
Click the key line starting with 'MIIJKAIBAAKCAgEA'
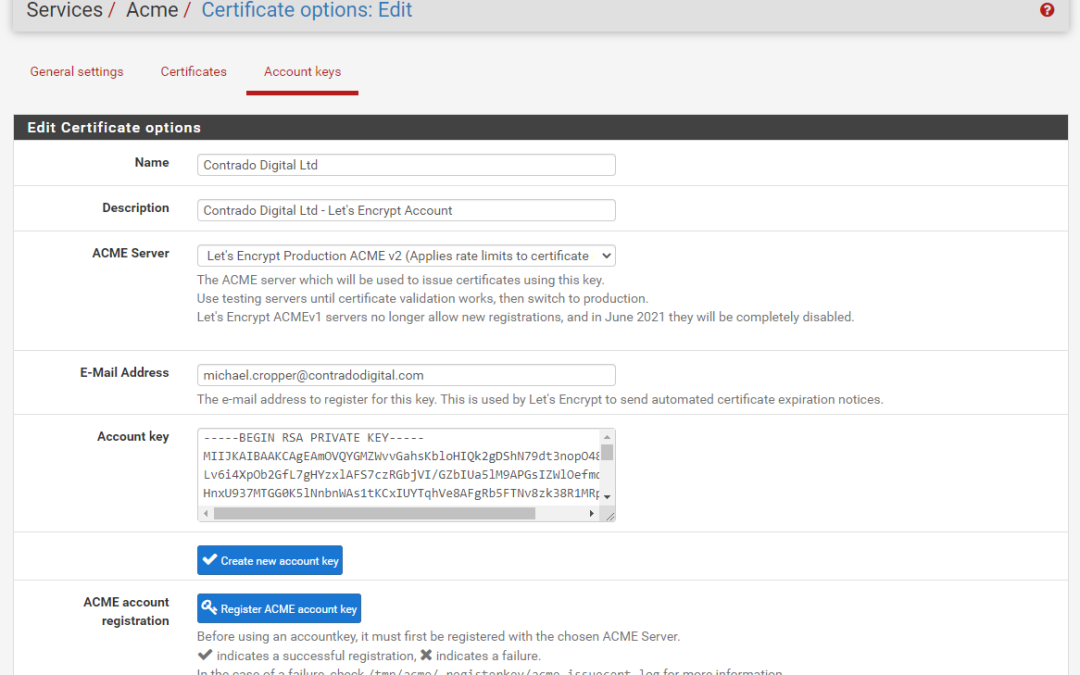401,456
